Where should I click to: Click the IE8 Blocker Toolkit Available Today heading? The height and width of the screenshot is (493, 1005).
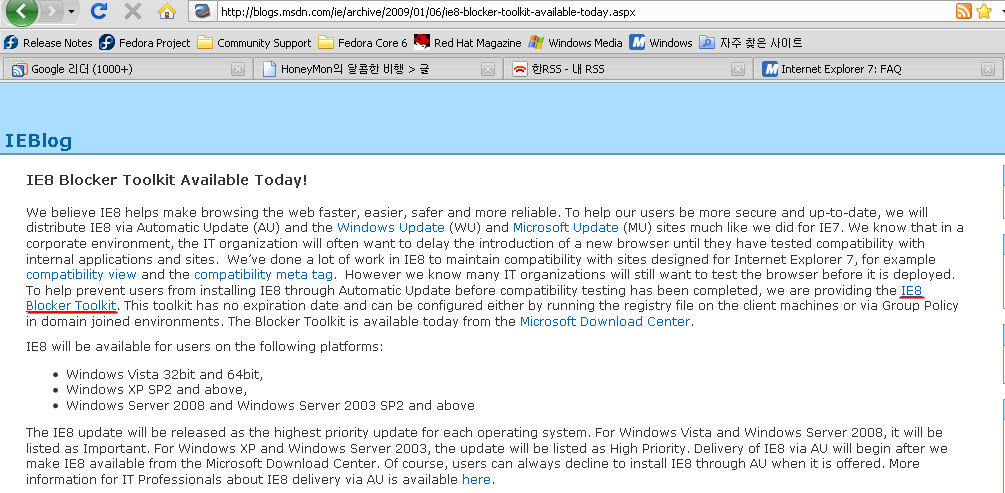pyautogui.click(x=167, y=180)
